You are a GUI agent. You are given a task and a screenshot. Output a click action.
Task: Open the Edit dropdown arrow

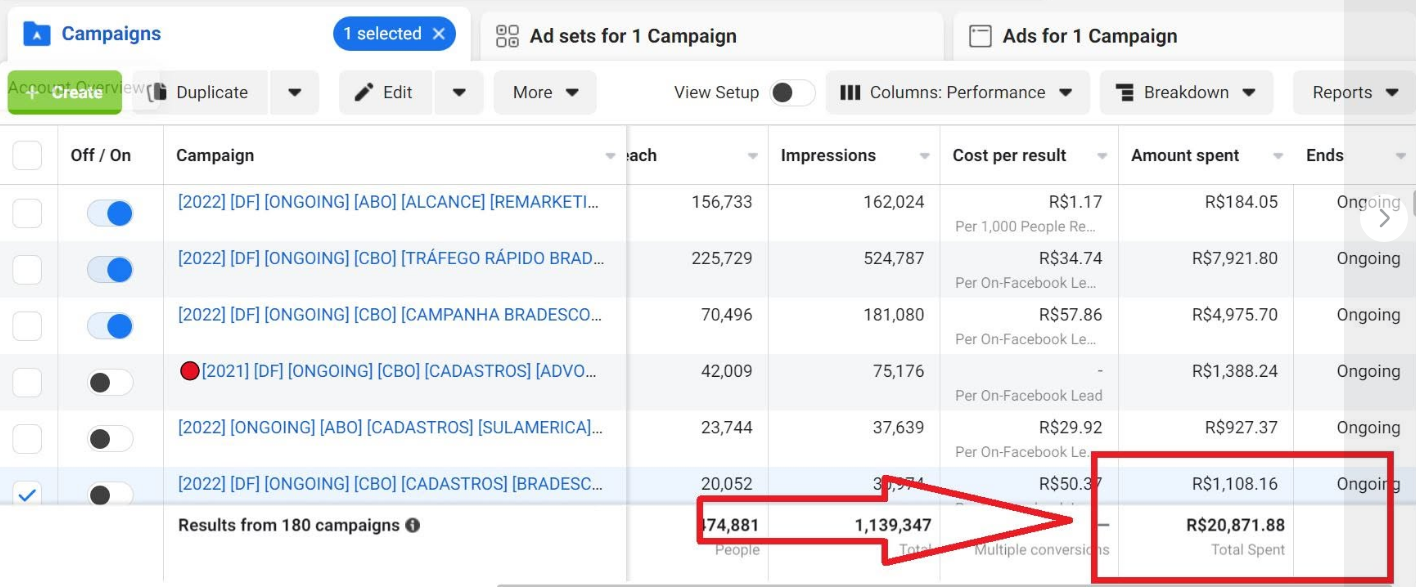pyautogui.click(x=459, y=92)
